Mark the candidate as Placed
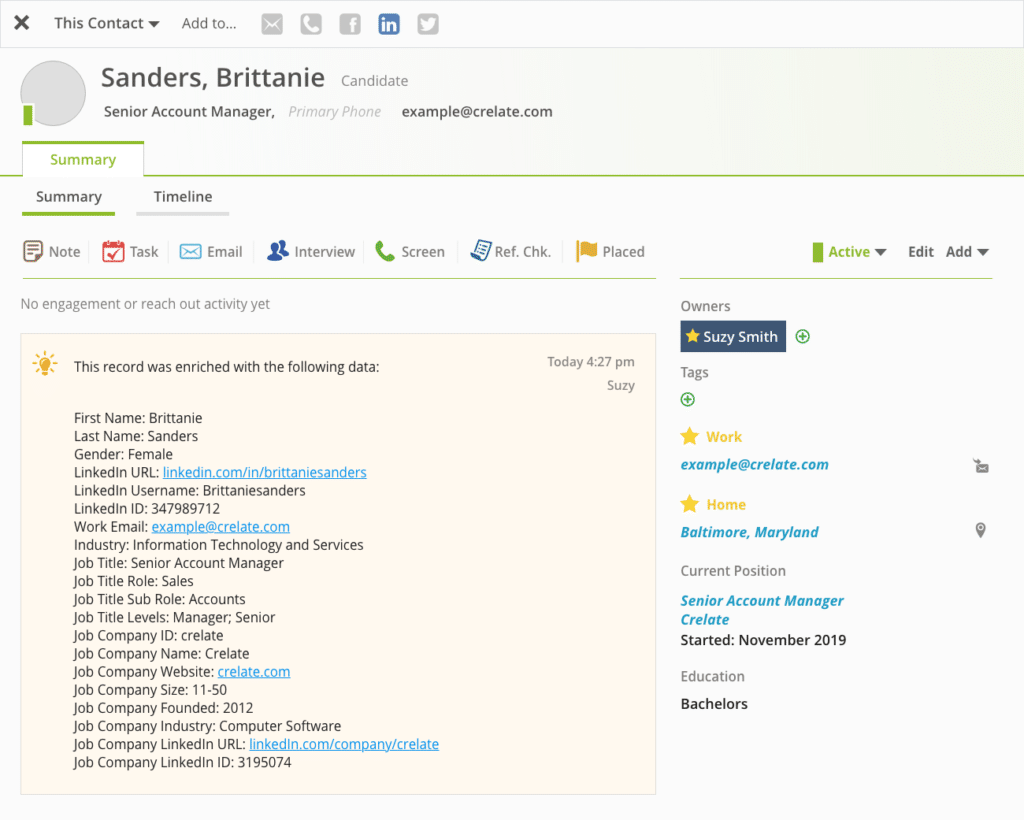The width and height of the screenshot is (1024, 820). point(611,251)
